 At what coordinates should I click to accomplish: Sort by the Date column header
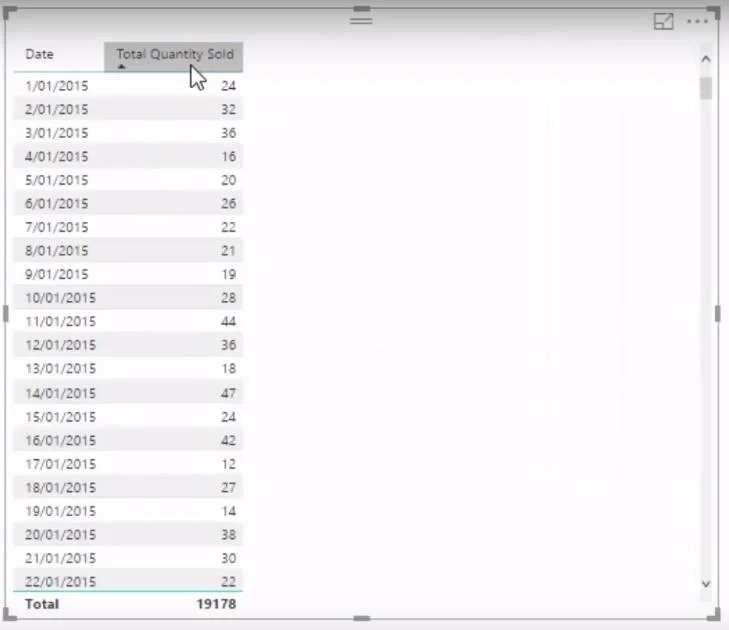pyautogui.click(x=40, y=54)
